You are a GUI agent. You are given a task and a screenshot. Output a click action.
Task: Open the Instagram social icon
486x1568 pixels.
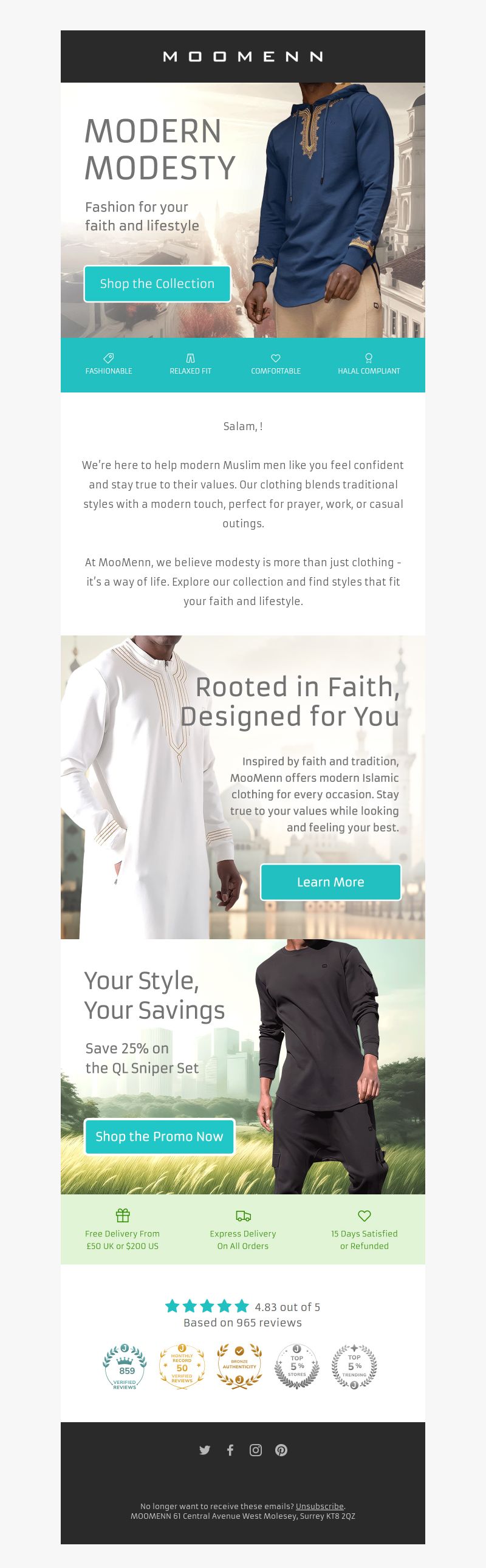pos(256,1450)
